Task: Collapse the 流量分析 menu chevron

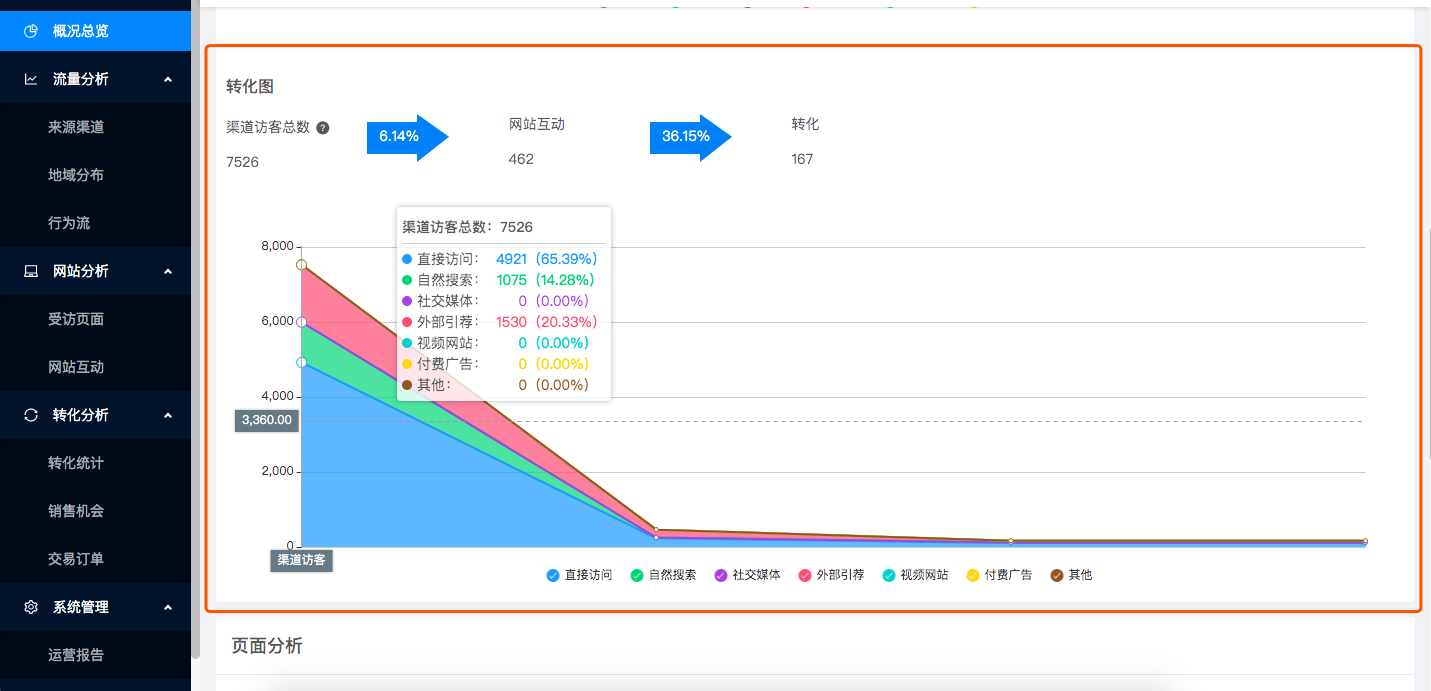Action: click(168, 79)
